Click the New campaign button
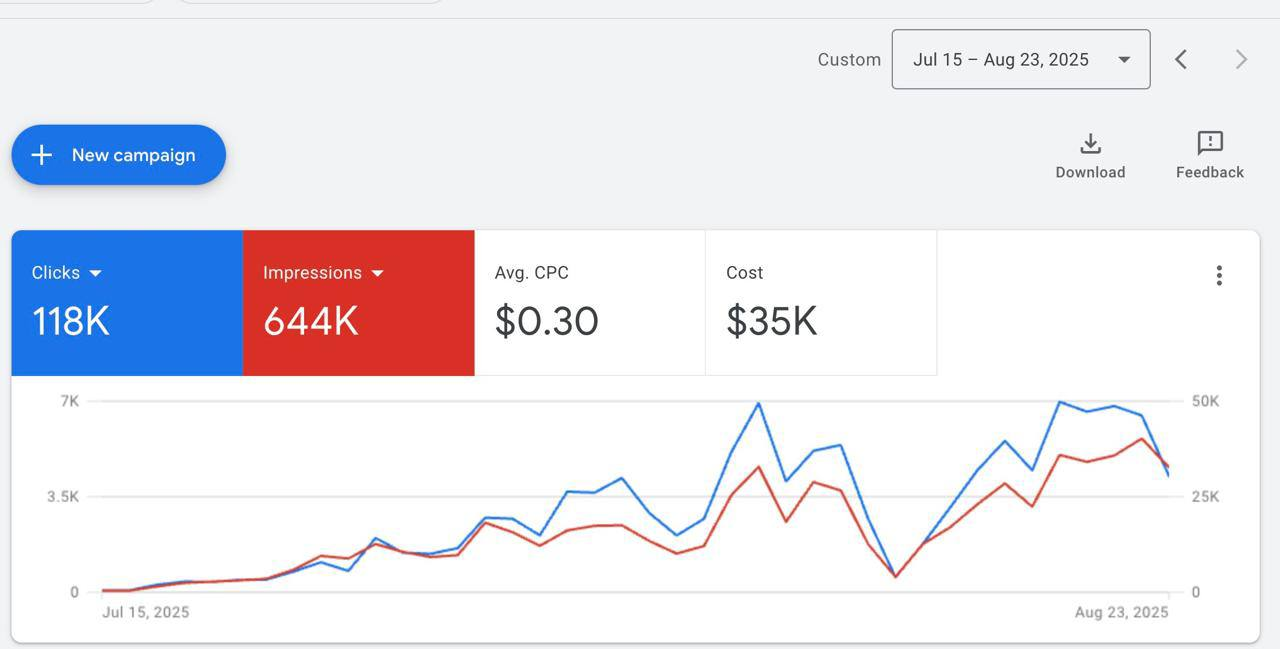 [119, 155]
